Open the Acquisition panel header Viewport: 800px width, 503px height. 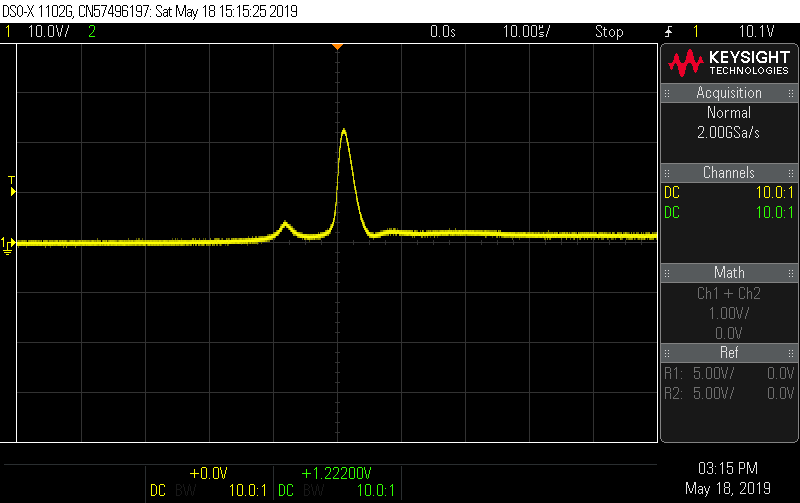click(x=729, y=93)
